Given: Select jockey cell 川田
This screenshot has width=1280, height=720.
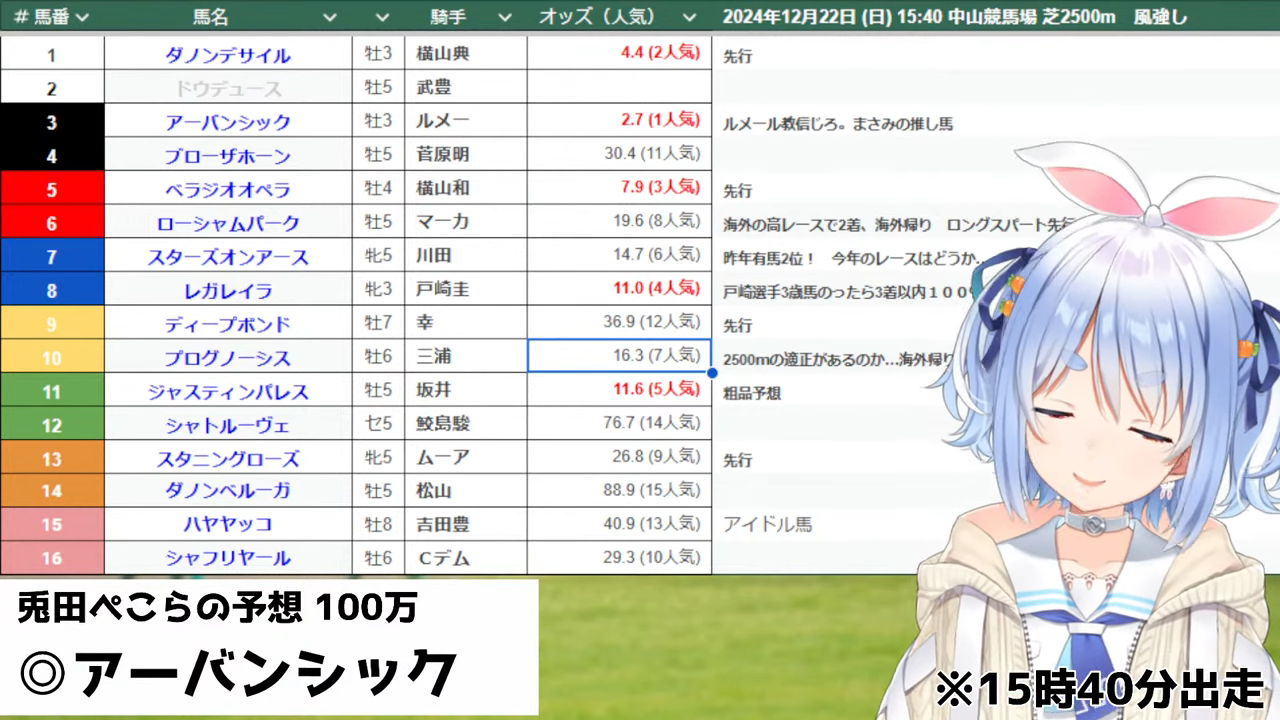Looking at the screenshot, I should (x=466, y=256).
